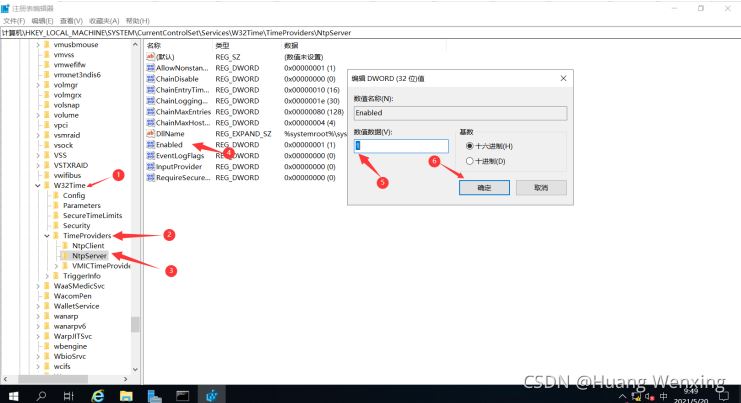Screen dimensions: 741x403
Task: Click the string icon beside DllName
Action: (x=150, y=134)
